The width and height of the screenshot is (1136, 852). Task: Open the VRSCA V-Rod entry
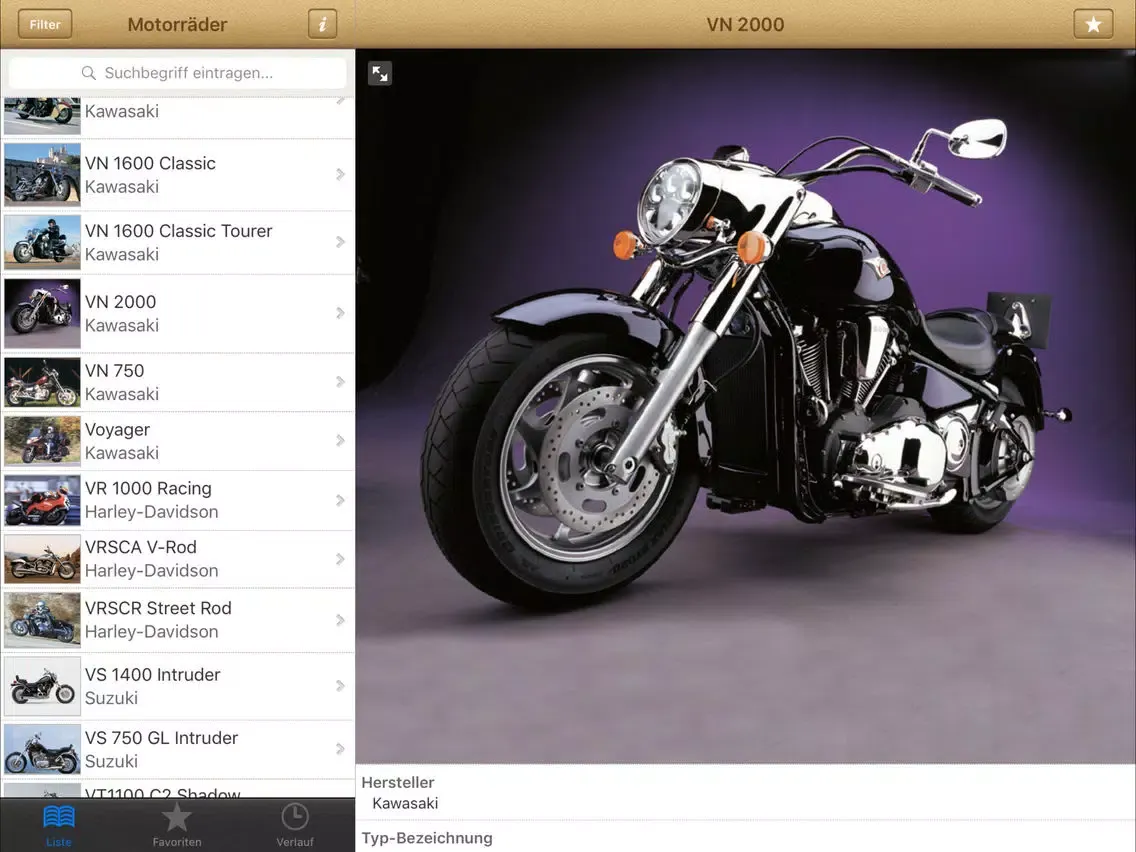coord(178,559)
